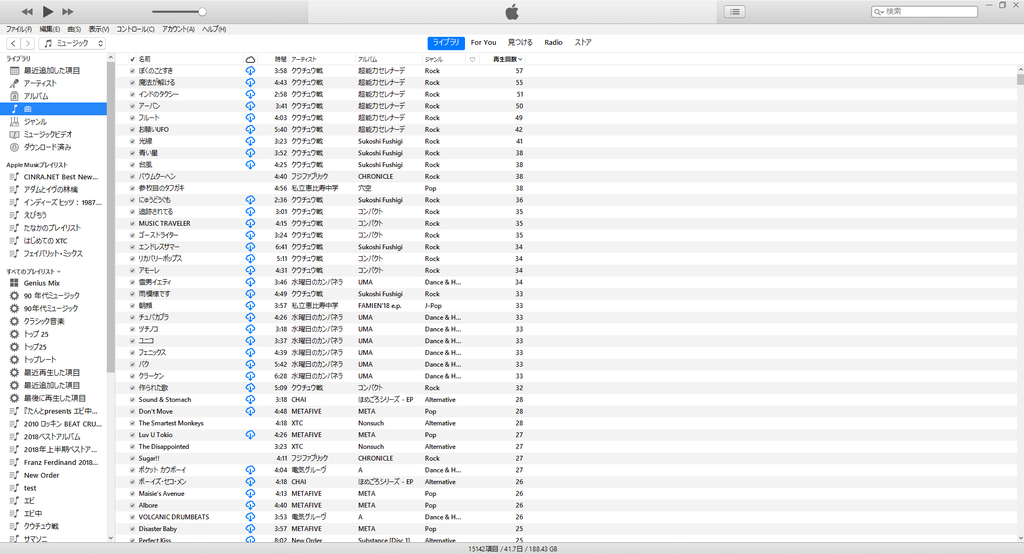Open the ミュージック media type dropdown
This screenshot has height=554, width=1024.
pos(72,43)
